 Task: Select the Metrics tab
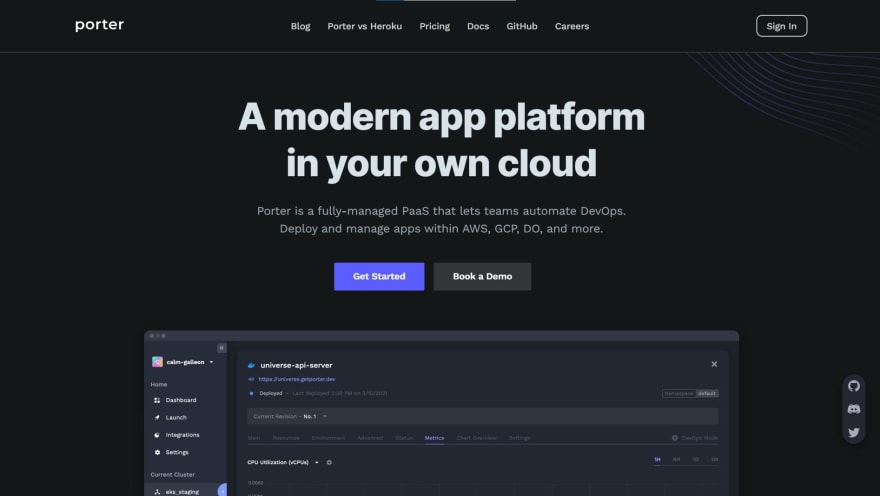point(434,438)
